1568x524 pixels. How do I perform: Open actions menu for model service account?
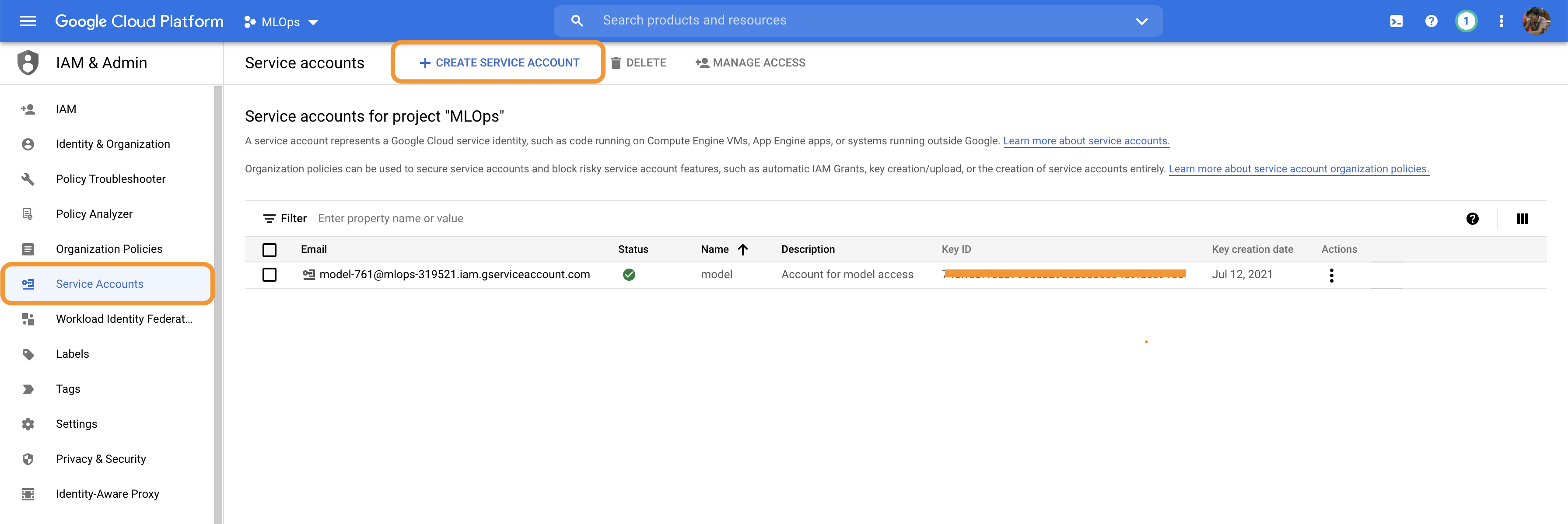point(1331,275)
